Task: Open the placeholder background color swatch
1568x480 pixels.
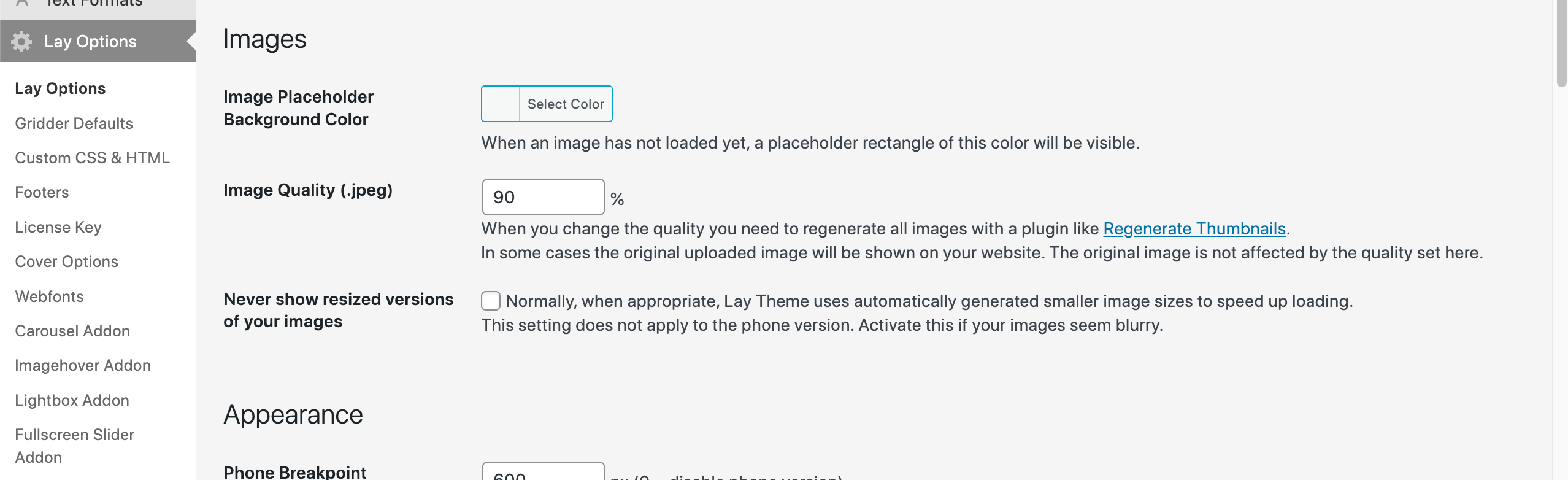Action: (501, 104)
